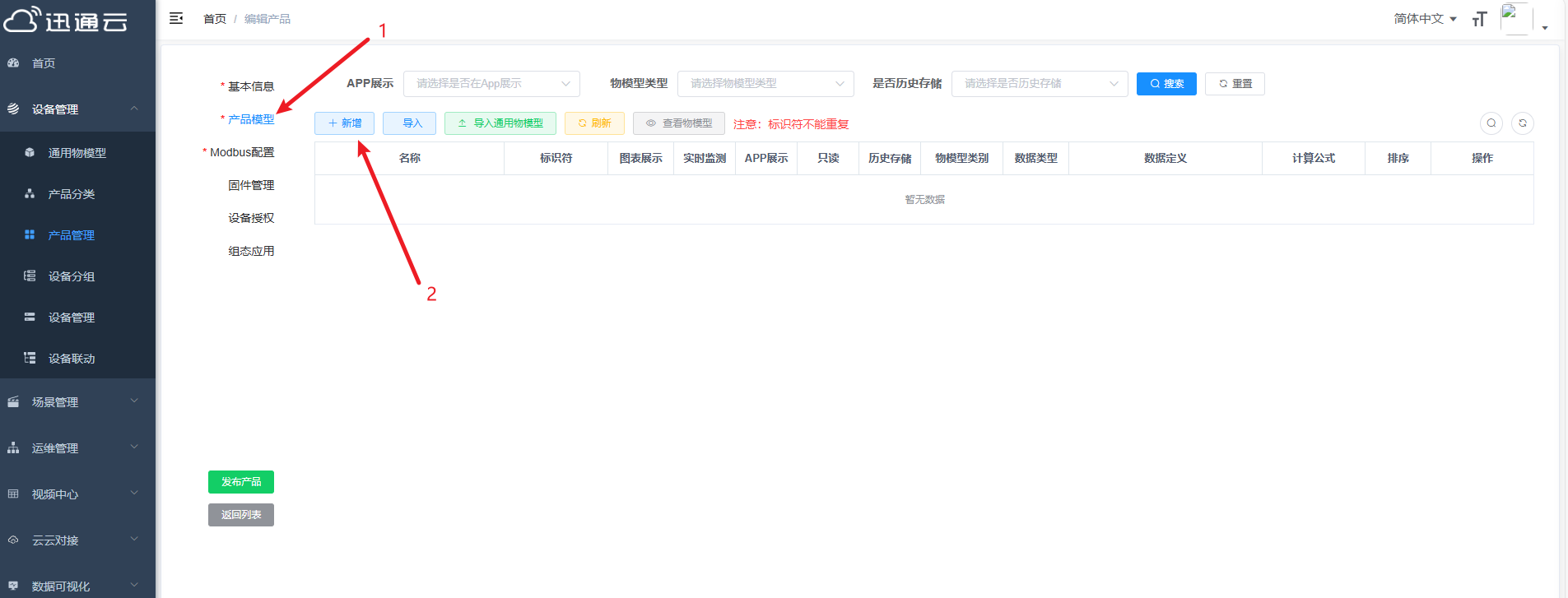This screenshot has width=1568, height=598.
Task: Click the font size icon in header
Action: tap(1479, 19)
